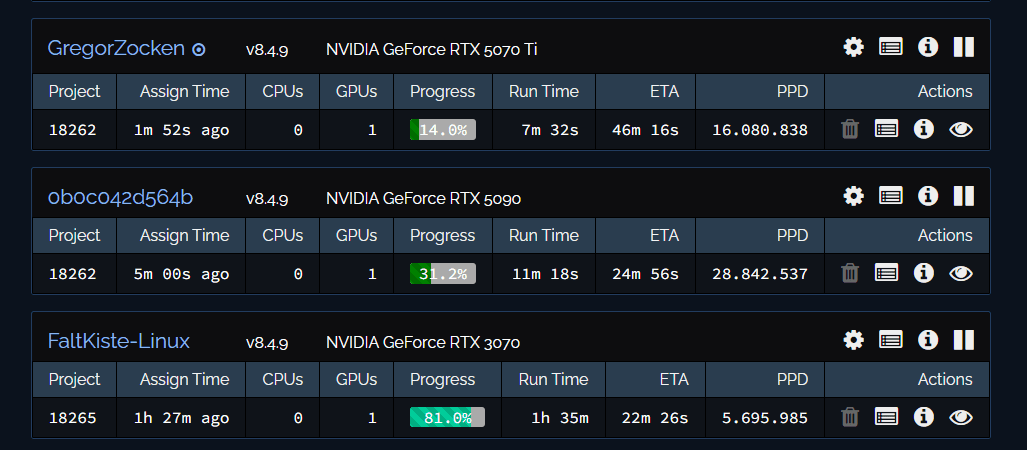Open the GregorZocken machine link
1027x450 pixels.
[116, 48]
